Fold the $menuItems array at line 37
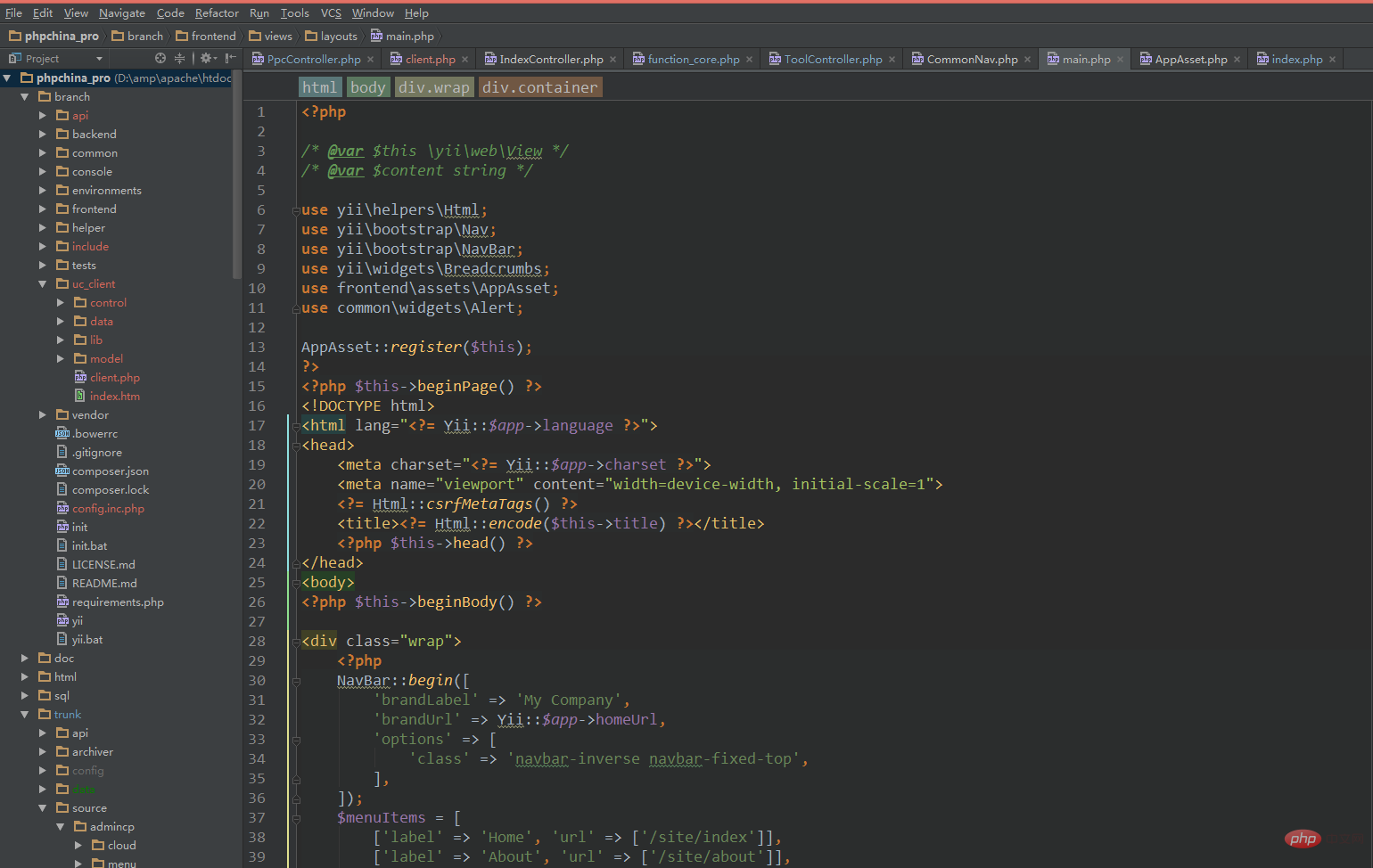The image size is (1373, 868). click(296, 818)
